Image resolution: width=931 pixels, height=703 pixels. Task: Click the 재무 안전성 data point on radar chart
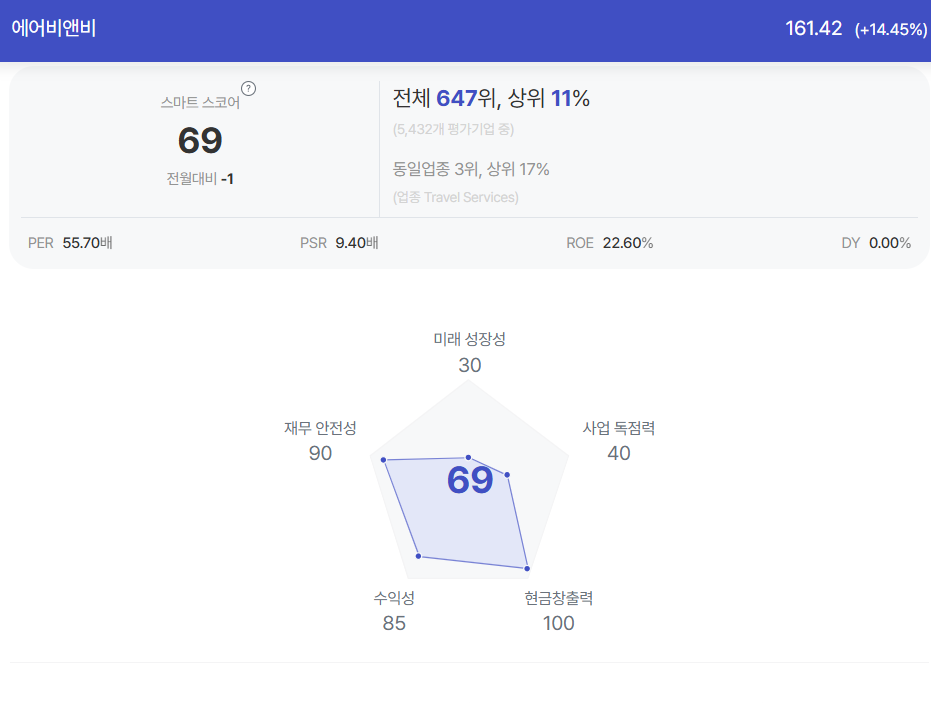[x=384, y=460]
